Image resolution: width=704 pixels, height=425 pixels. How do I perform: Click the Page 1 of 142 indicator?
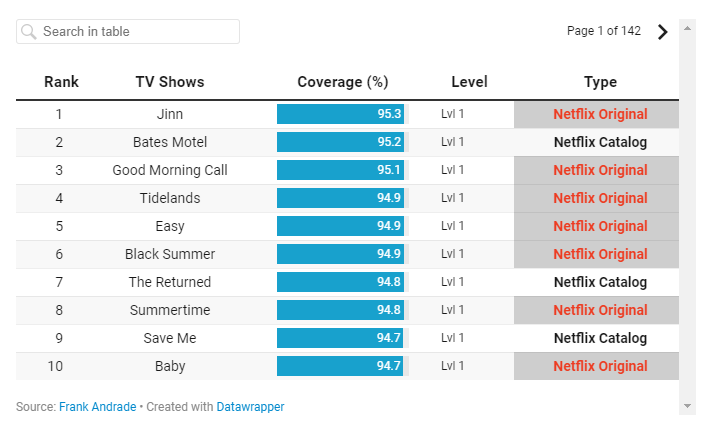(603, 31)
